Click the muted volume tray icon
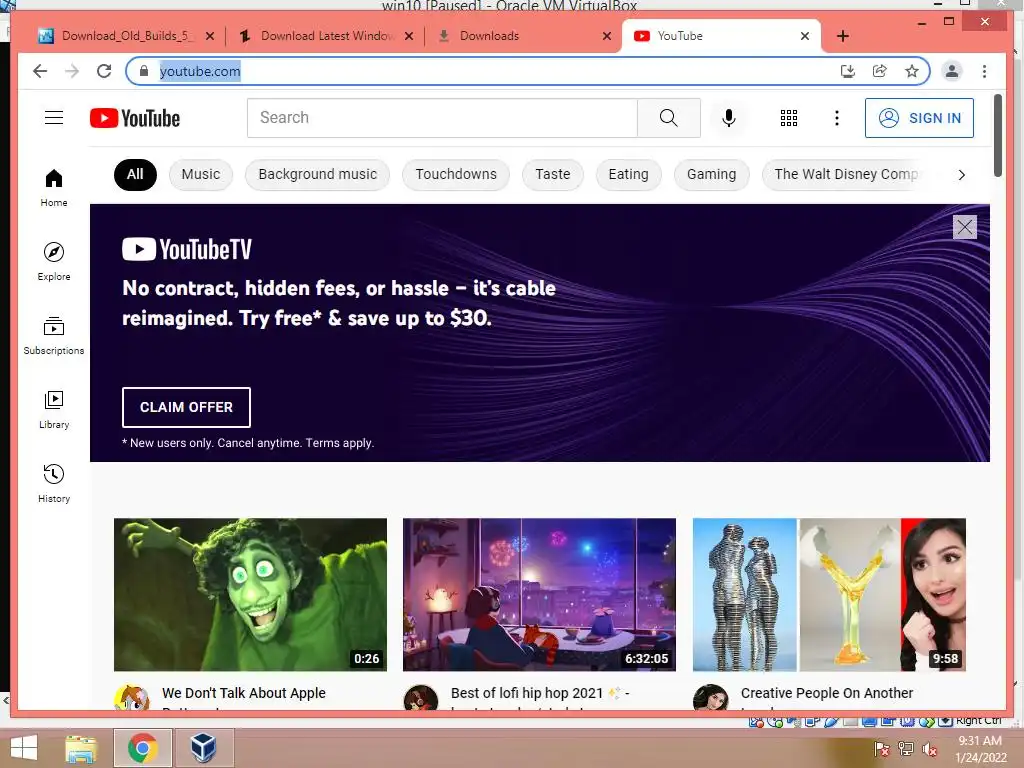 [x=930, y=750]
